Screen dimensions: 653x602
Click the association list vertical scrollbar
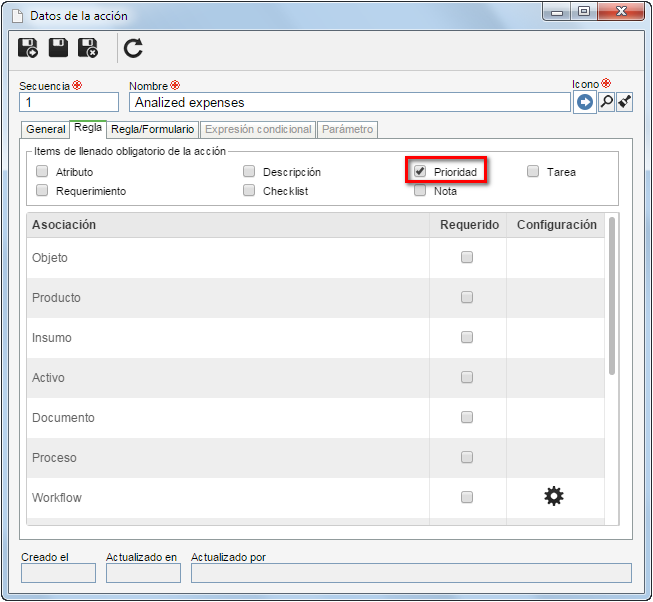pos(611,296)
